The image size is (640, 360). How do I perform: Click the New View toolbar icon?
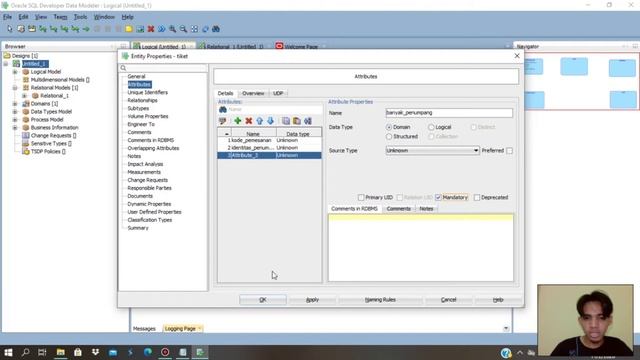[32, 29]
